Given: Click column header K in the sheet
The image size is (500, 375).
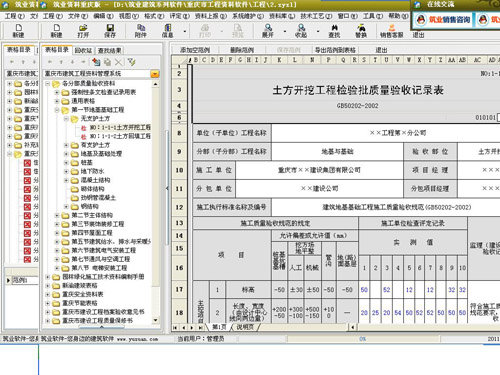Looking at the screenshot, I should (279, 60).
